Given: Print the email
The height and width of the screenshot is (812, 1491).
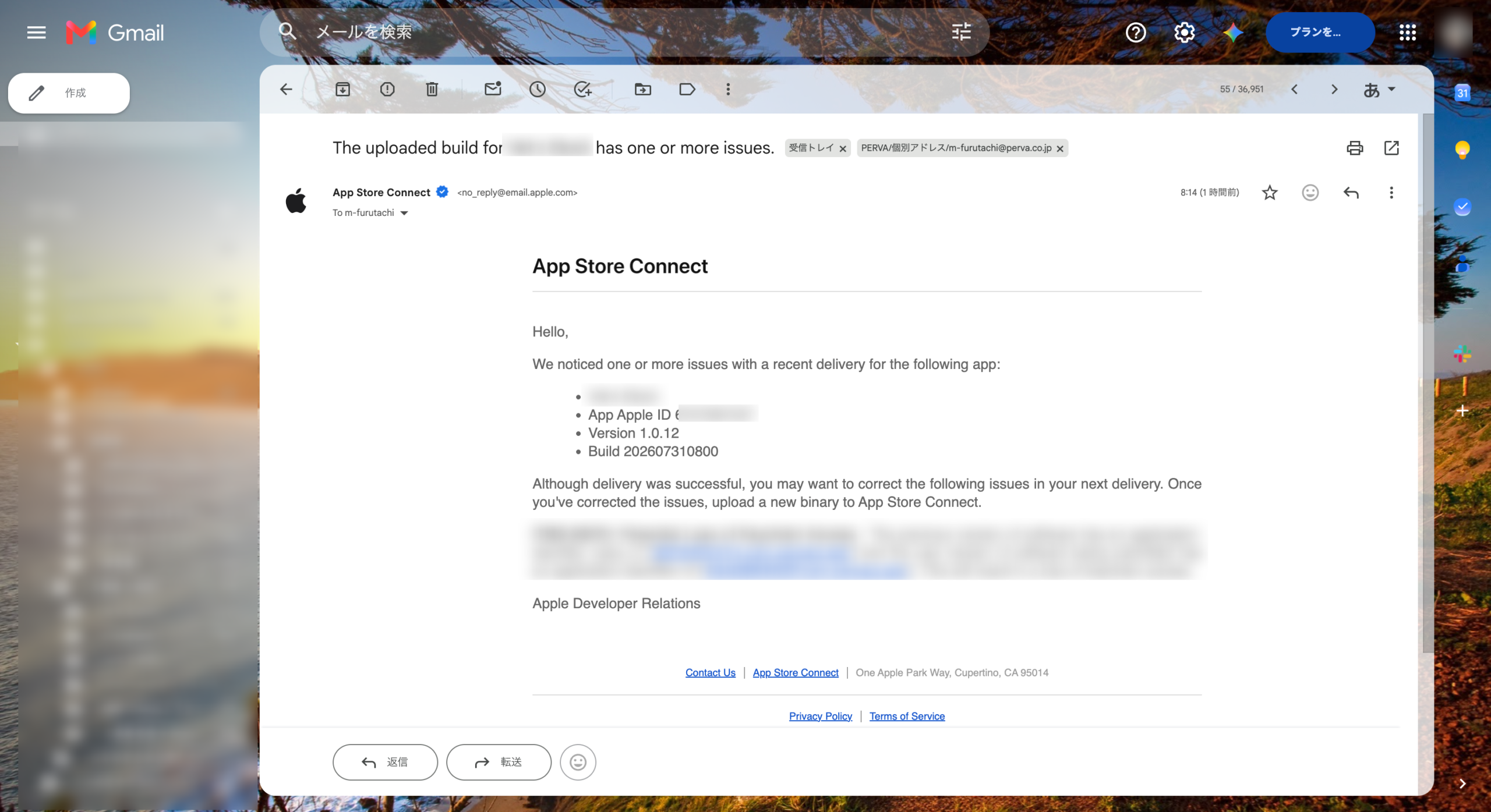Looking at the screenshot, I should [x=1355, y=148].
